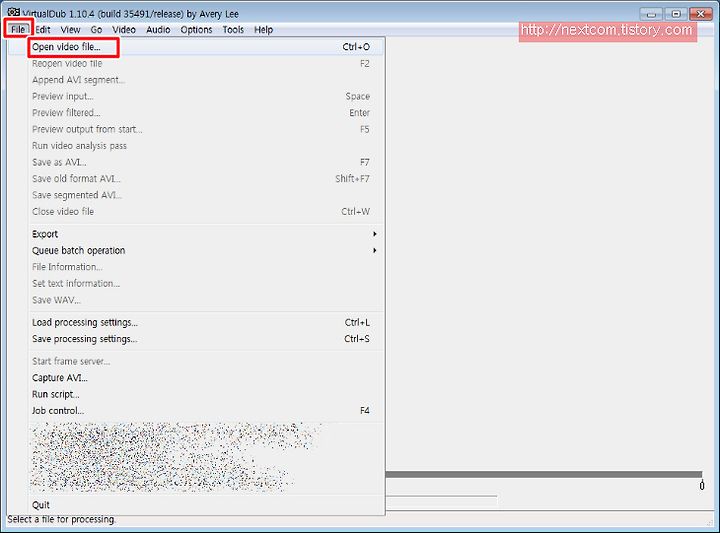
Task: Open the Go menu
Action: 96,30
